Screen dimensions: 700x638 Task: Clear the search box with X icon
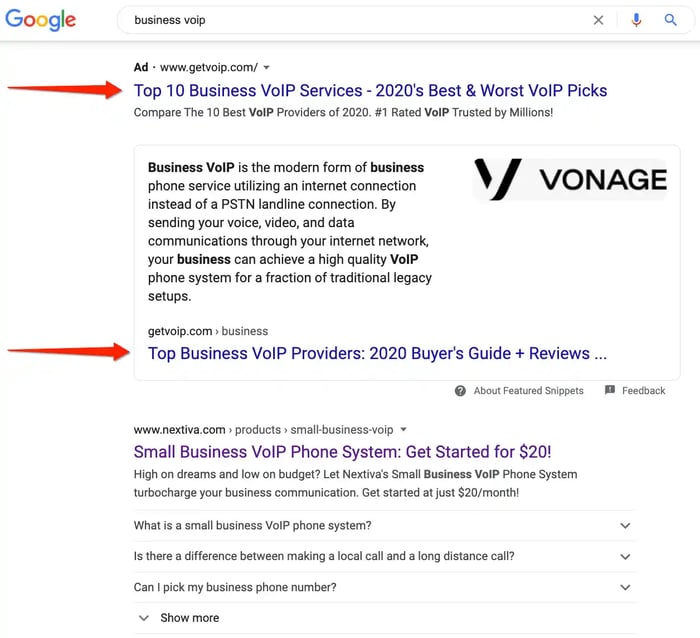[x=599, y=20]
